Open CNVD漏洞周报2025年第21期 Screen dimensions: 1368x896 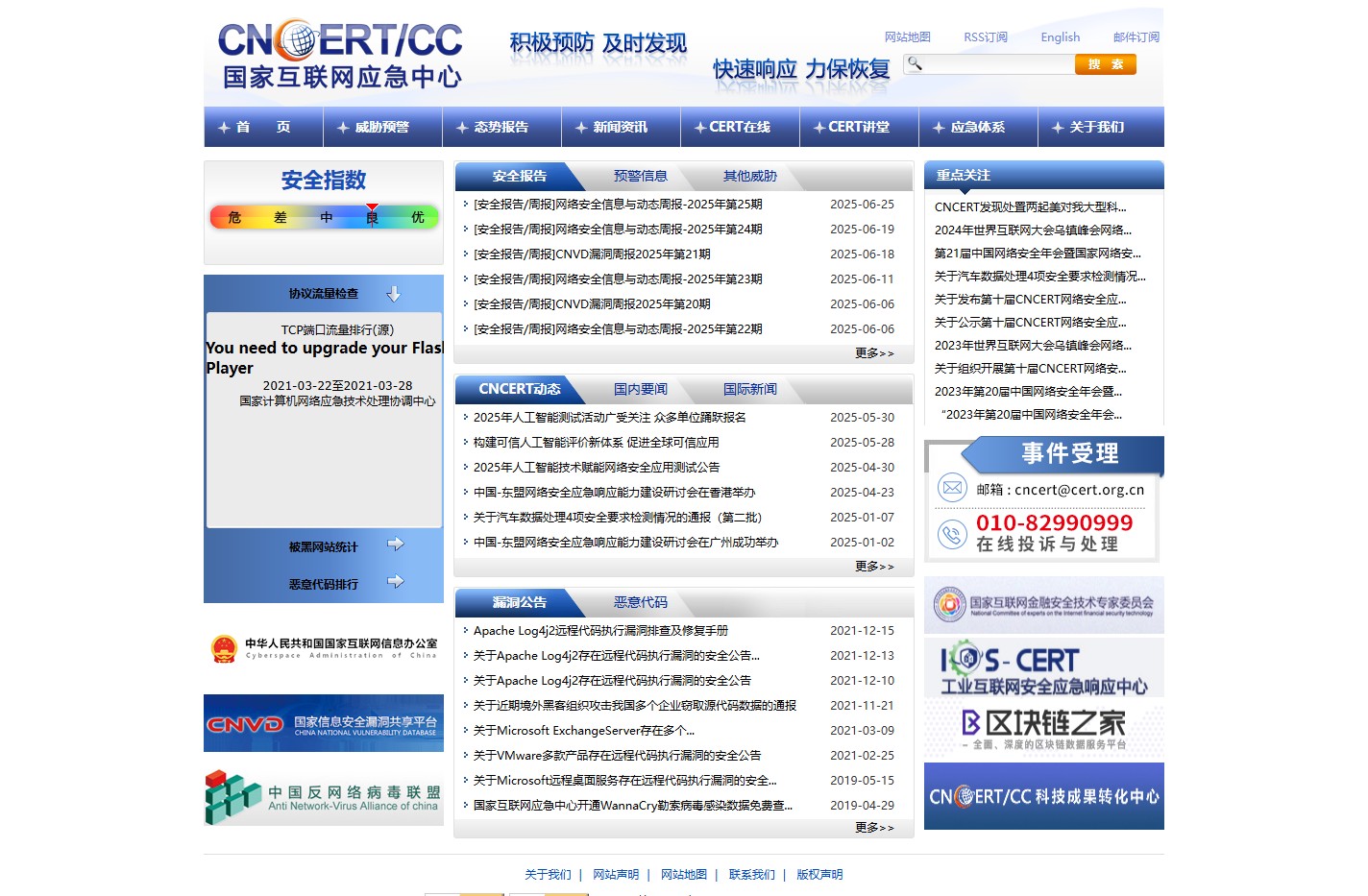tap(592, 254)
